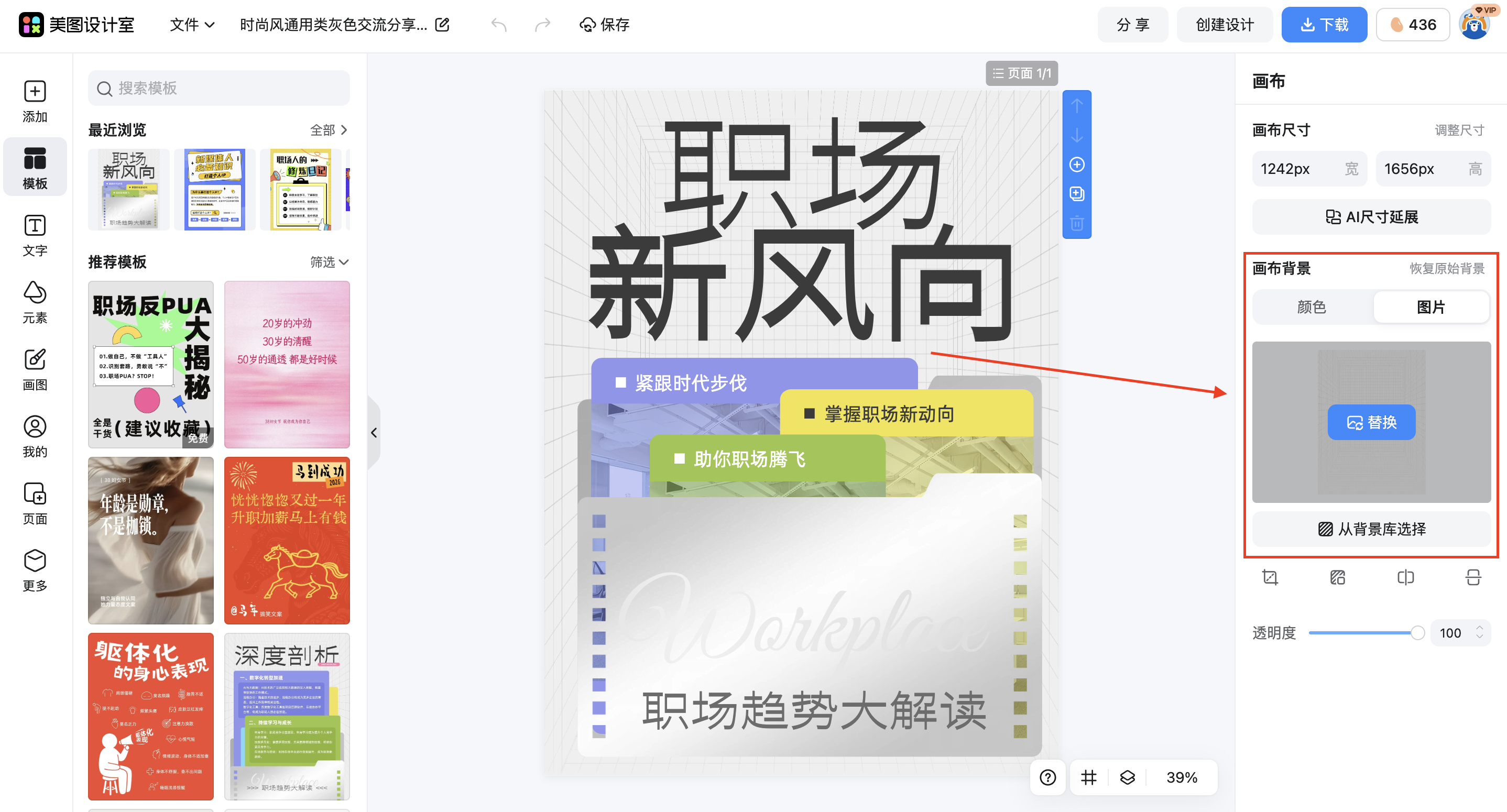Open the layers panel near zoom control
The width and height of the screenshot is (1507, 812).
point(1127,777)
